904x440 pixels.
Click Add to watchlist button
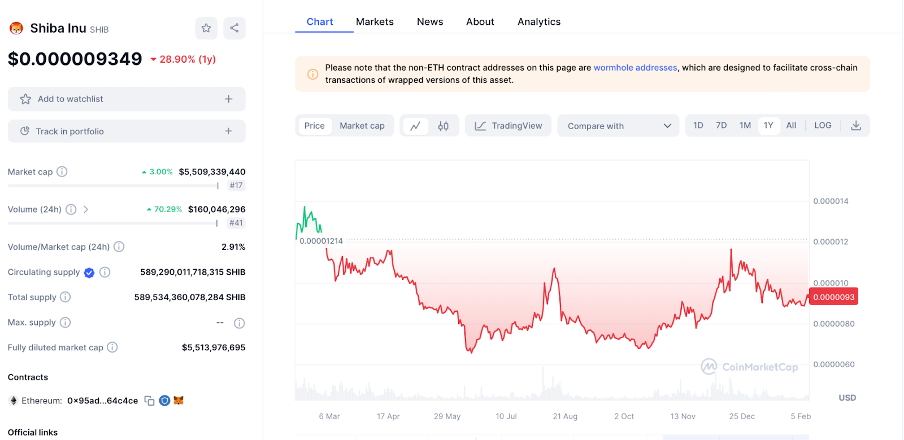pos(126,99)
